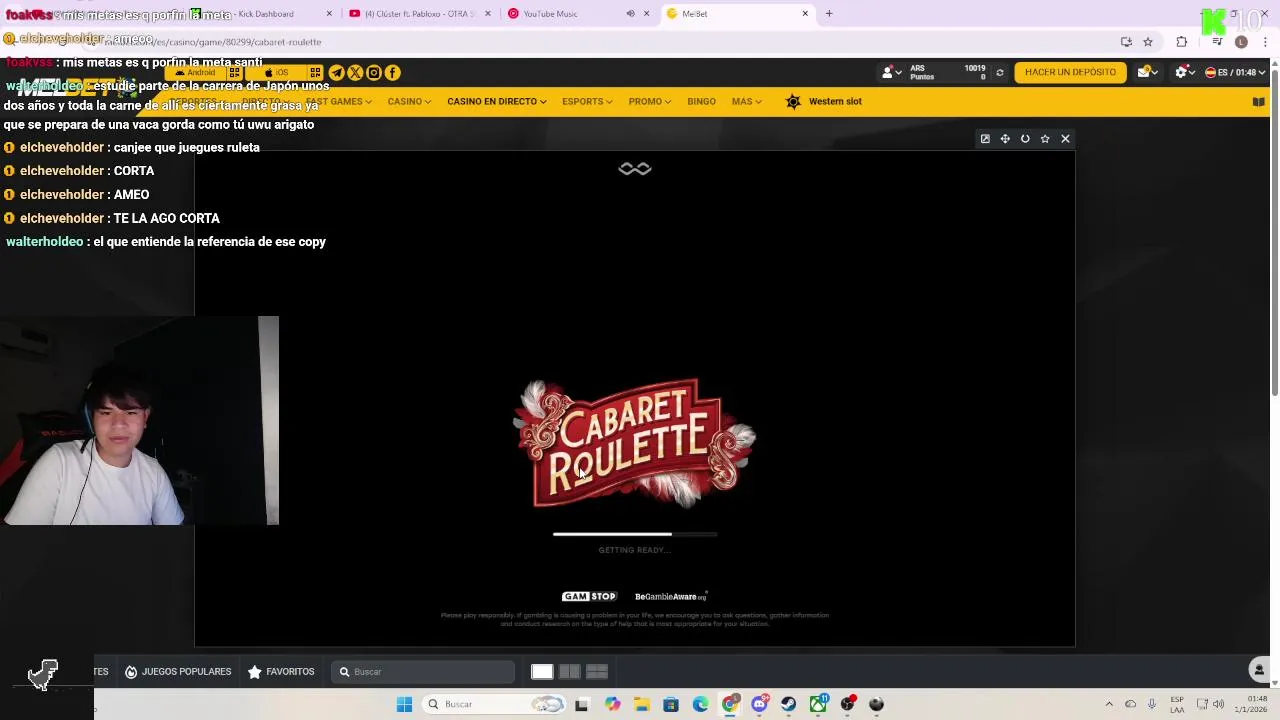Open Steam from the taskbar

[x=789, y=704]
